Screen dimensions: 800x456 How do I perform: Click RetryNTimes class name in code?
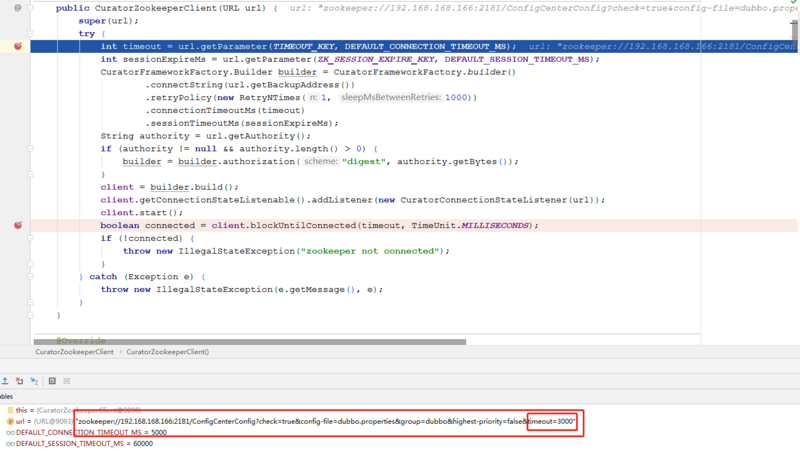click(x=269, y=97)
